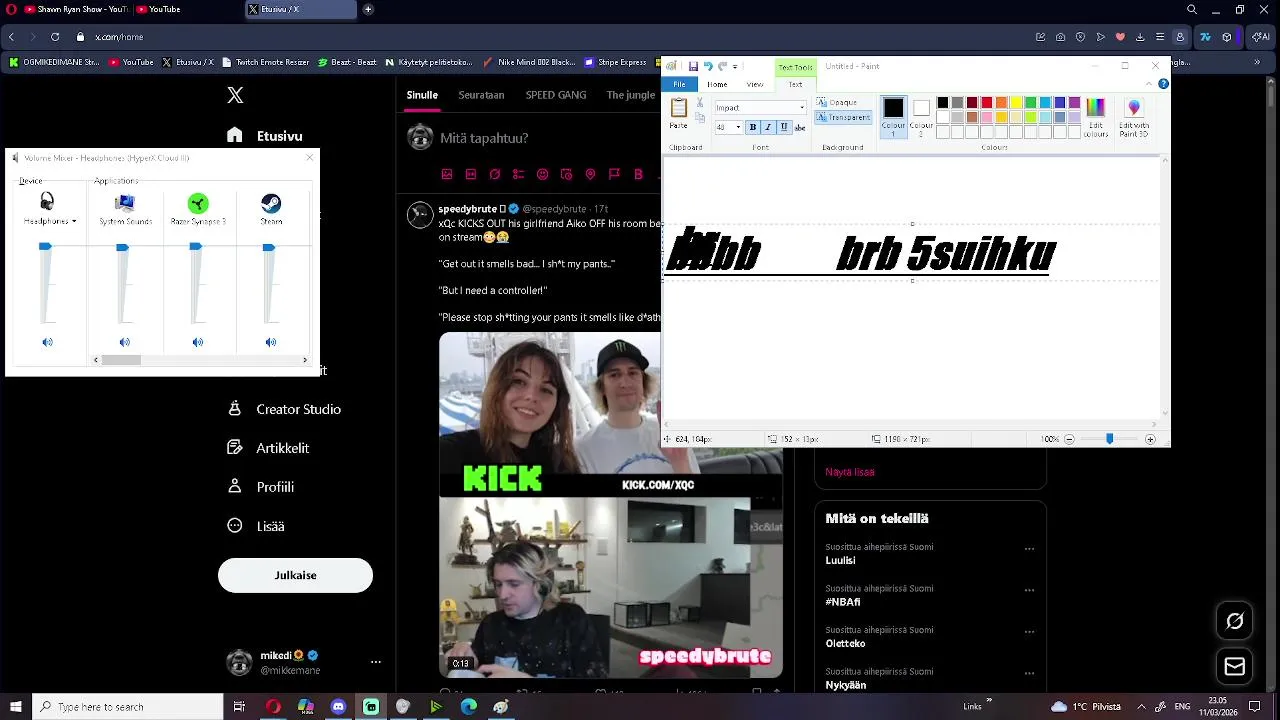Select the Colour 2 box in Paint

click(921, 116)
